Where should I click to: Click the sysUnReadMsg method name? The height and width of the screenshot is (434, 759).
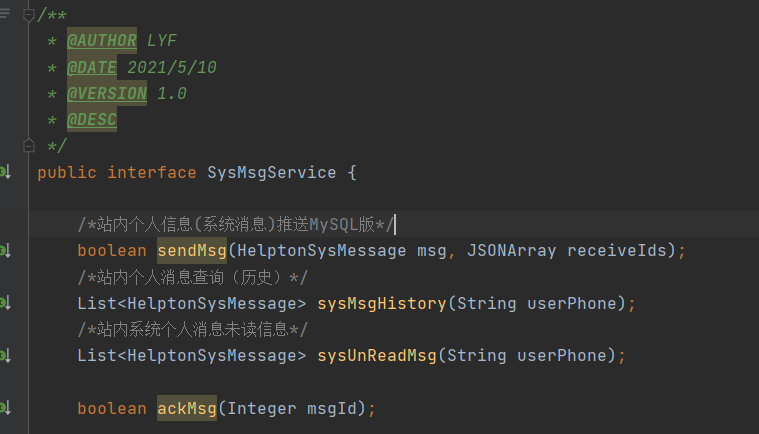coord(376,355)
